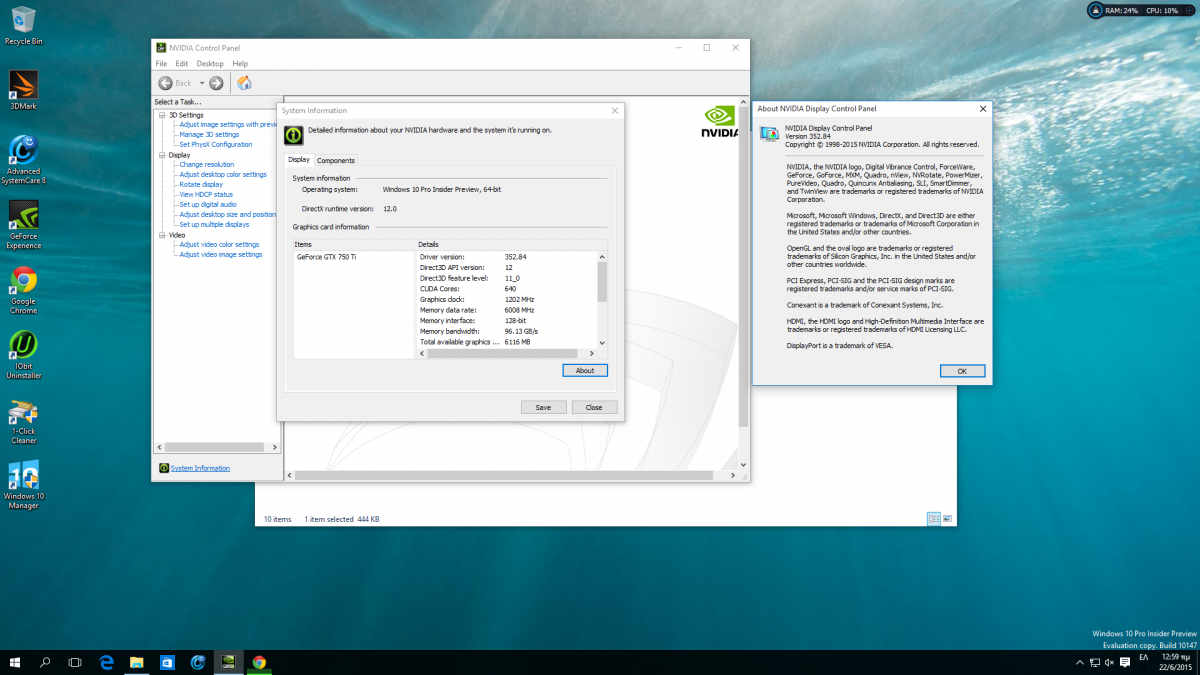This screenshot has width=1200, height=675.
Task: Open the Desktop menu
Action: [x=210, y=64]
